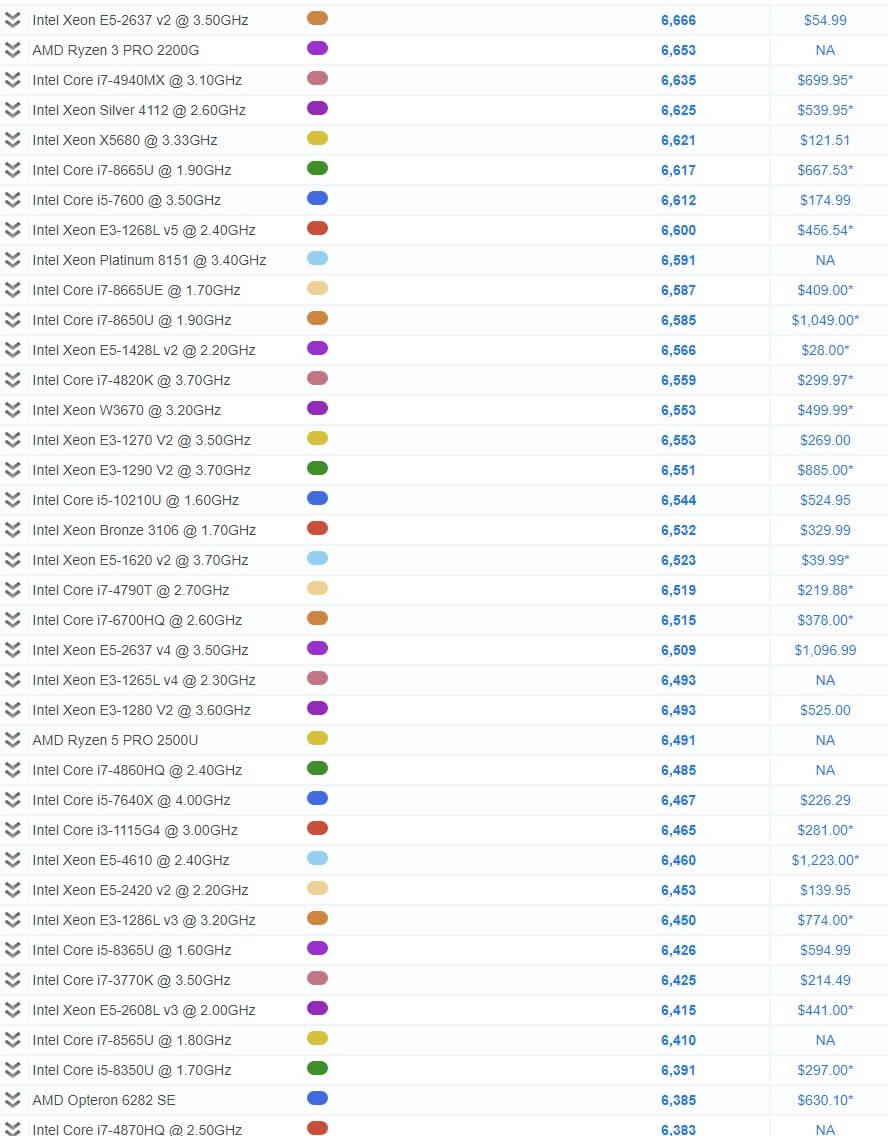The height and width of the screenshot is (1136, 888).
Task: Click price $1,223.00* for Xeon E5-4610
Action: (x=825, y=860)
